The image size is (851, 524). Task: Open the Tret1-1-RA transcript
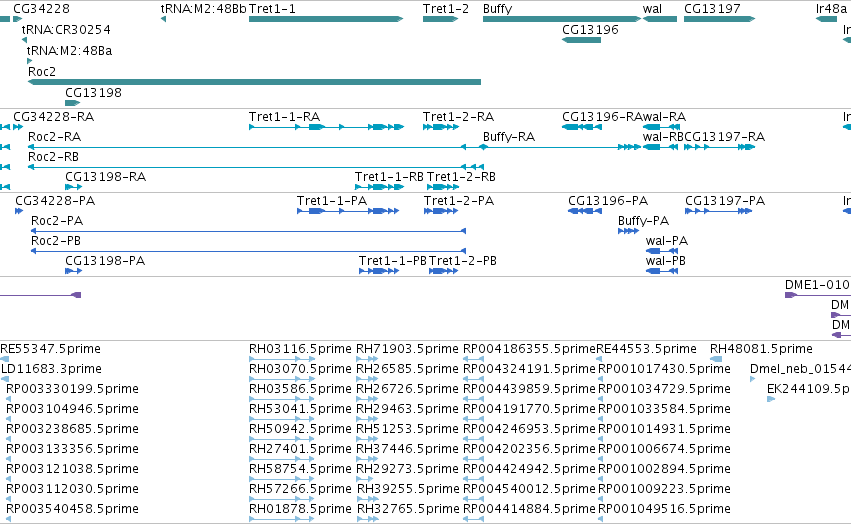tap(326, 127)
